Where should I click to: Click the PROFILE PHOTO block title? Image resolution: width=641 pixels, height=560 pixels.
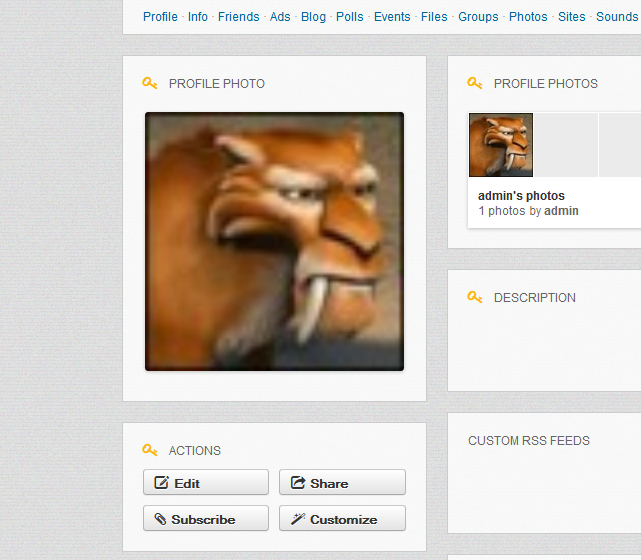217,84
